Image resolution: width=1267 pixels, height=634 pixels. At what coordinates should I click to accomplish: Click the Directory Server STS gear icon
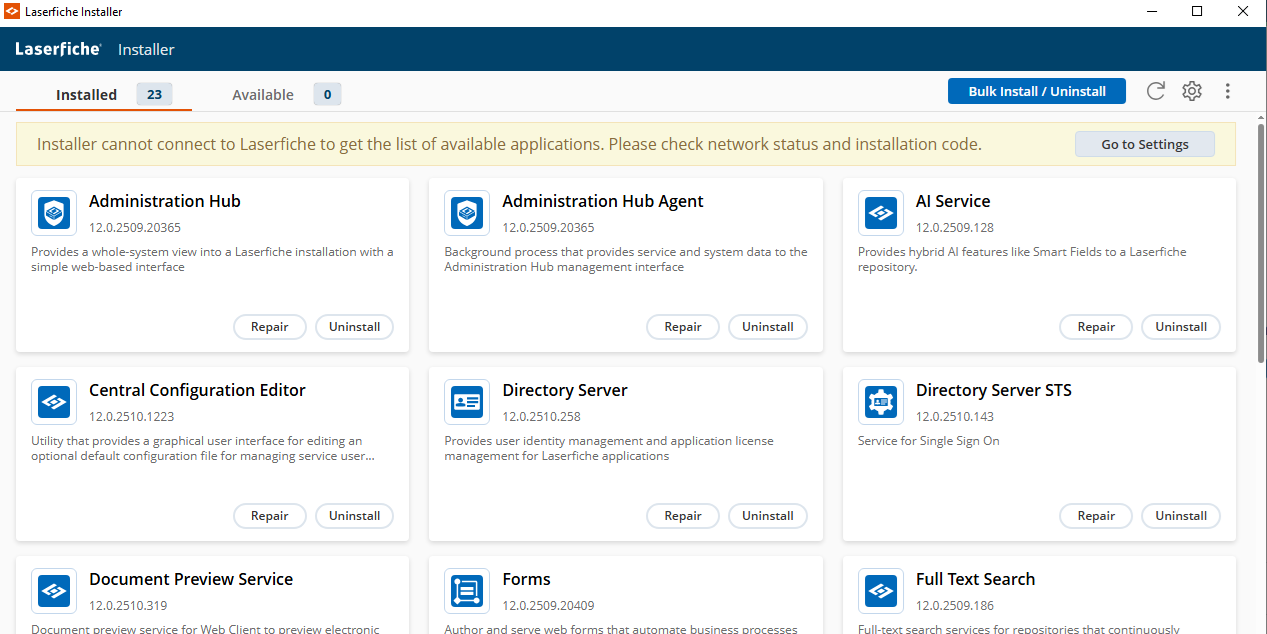click(x=880, y=402)
